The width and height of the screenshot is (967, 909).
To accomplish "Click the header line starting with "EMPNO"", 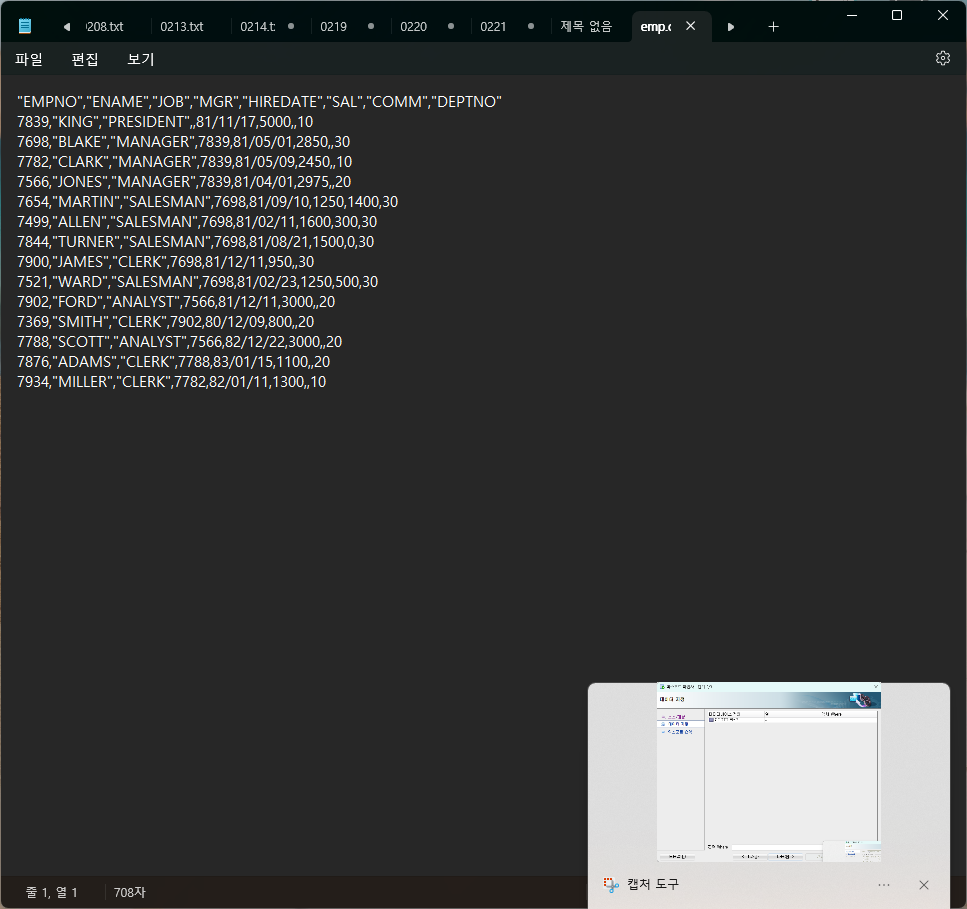I will click(x=260, y=102).
